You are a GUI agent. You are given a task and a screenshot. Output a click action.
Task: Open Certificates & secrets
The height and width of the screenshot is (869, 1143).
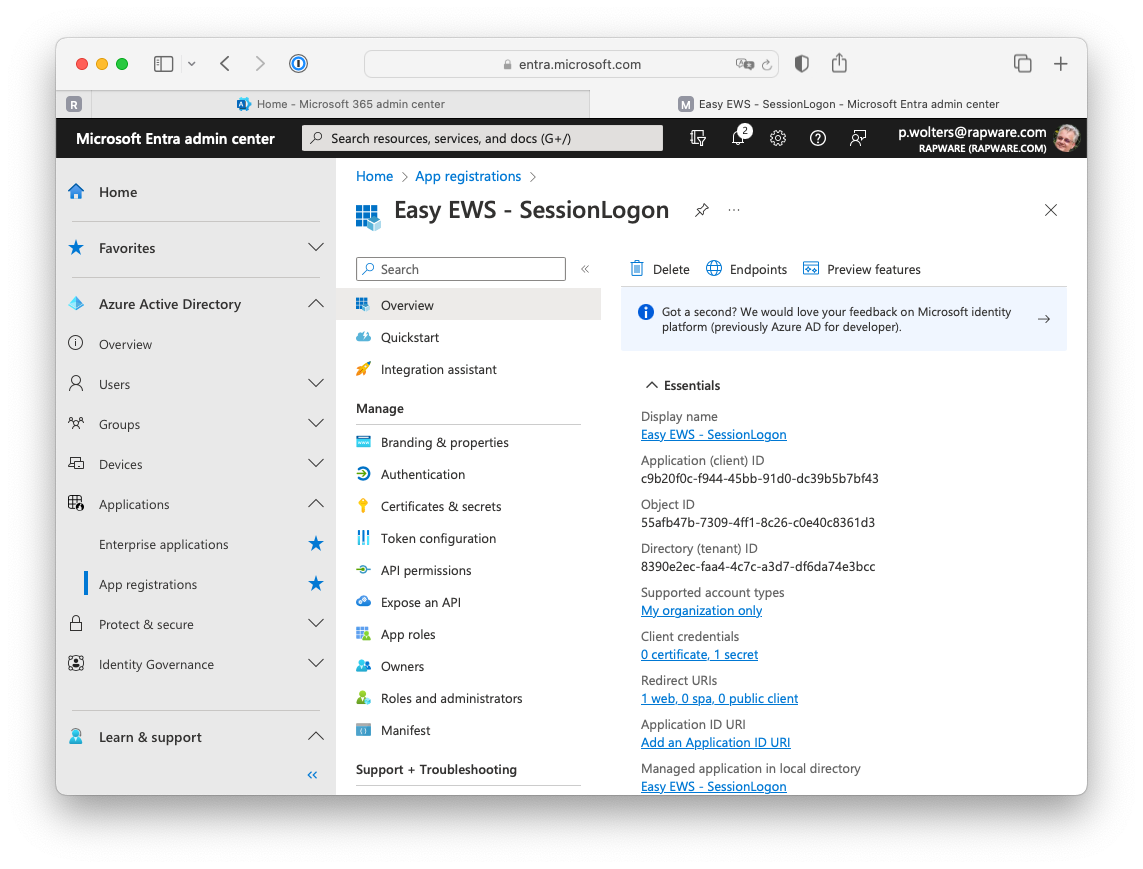point(441,507)
